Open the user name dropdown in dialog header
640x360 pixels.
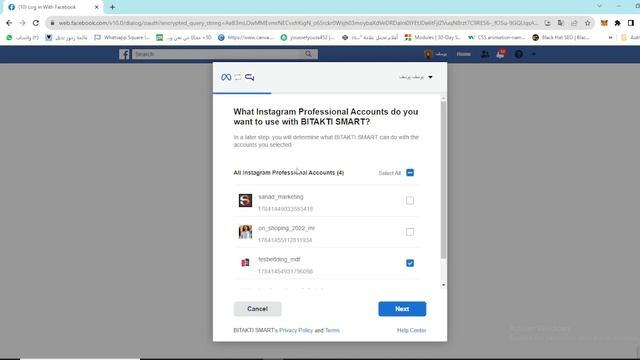click(x=416, y=77)
